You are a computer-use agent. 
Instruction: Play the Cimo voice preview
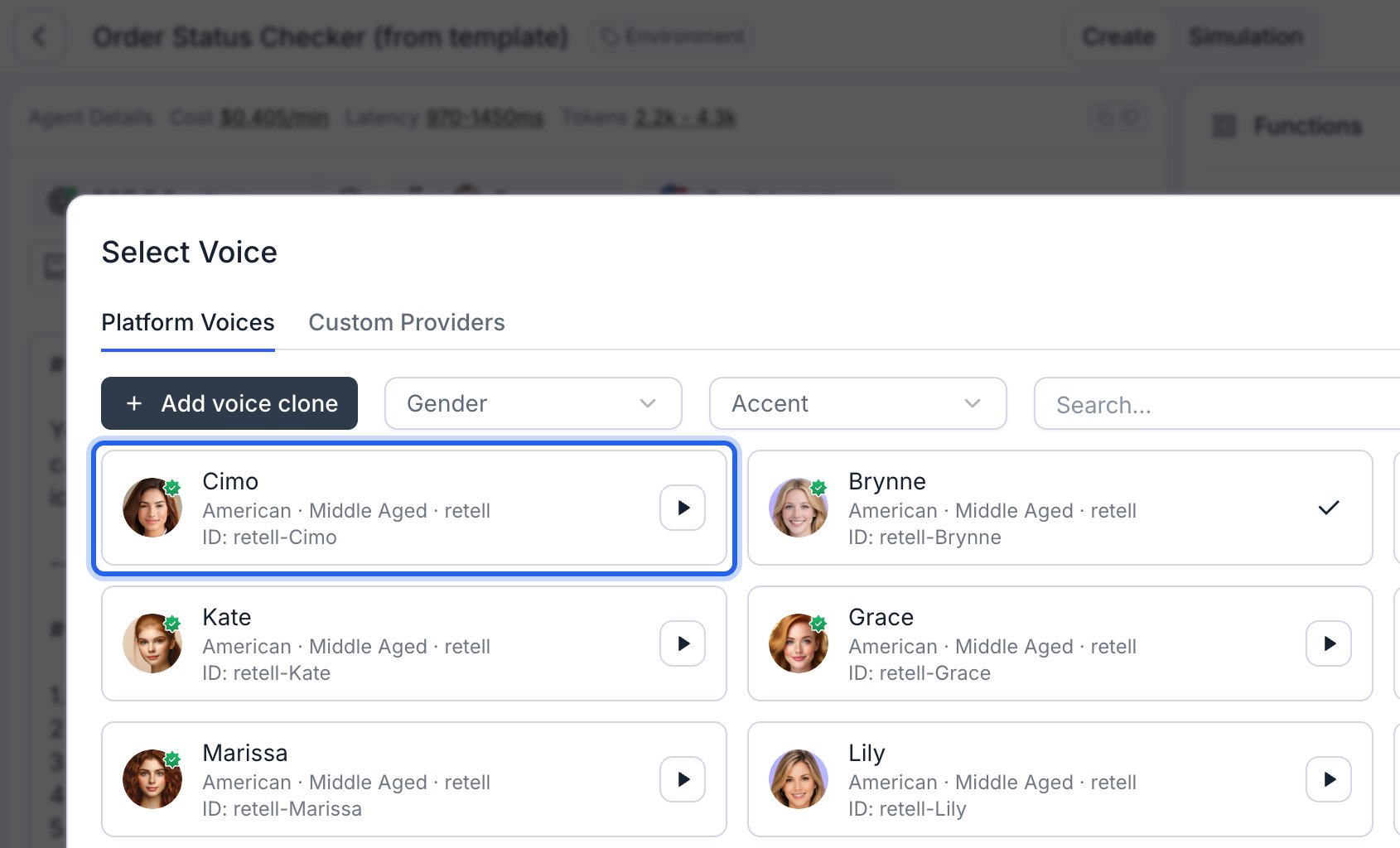tap(683, 508)
